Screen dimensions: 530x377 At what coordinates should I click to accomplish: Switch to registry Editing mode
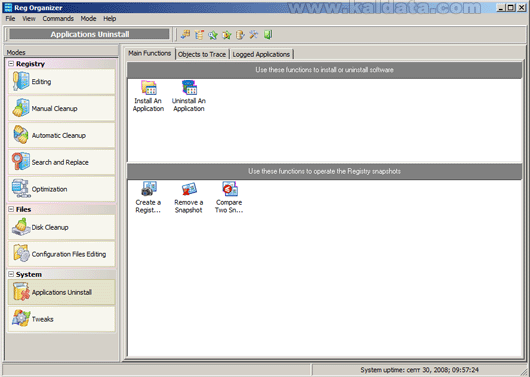click(x=62, y=81)
